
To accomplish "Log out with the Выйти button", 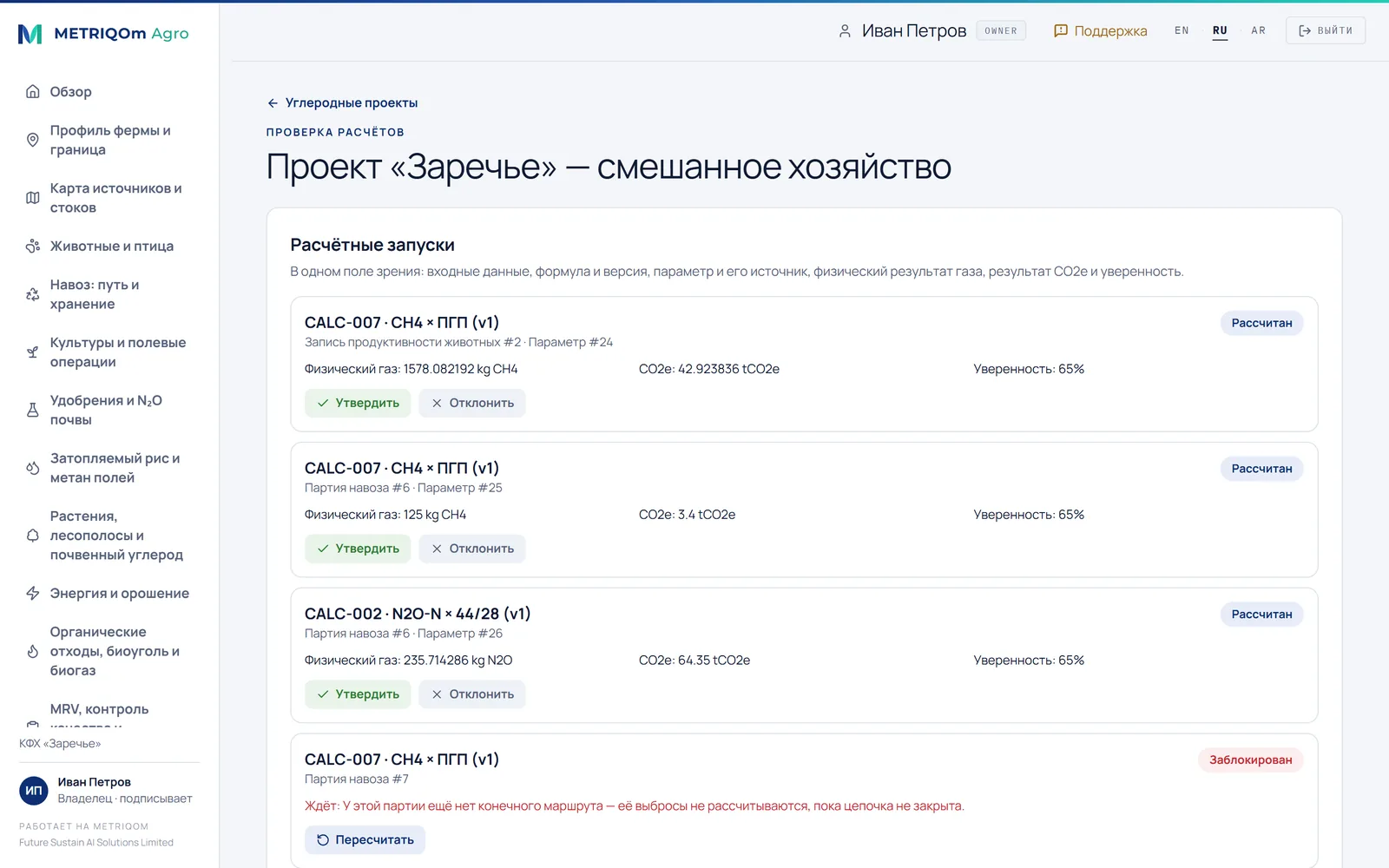I will pyautogui.click(x=1325, y=30).
